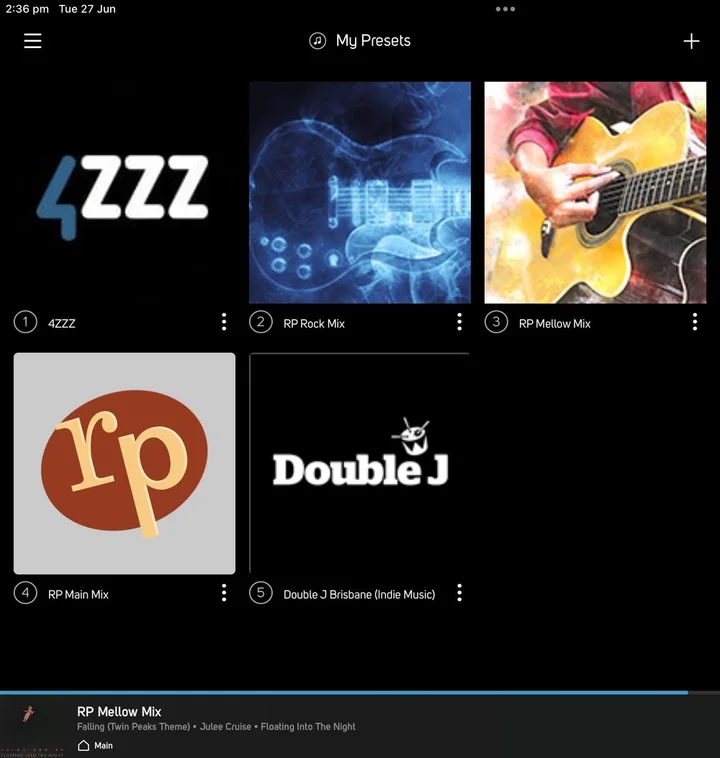Click the RP Mellow Mix preset label
The width and height of the screenshot is (720, 758).
[555, 323]
